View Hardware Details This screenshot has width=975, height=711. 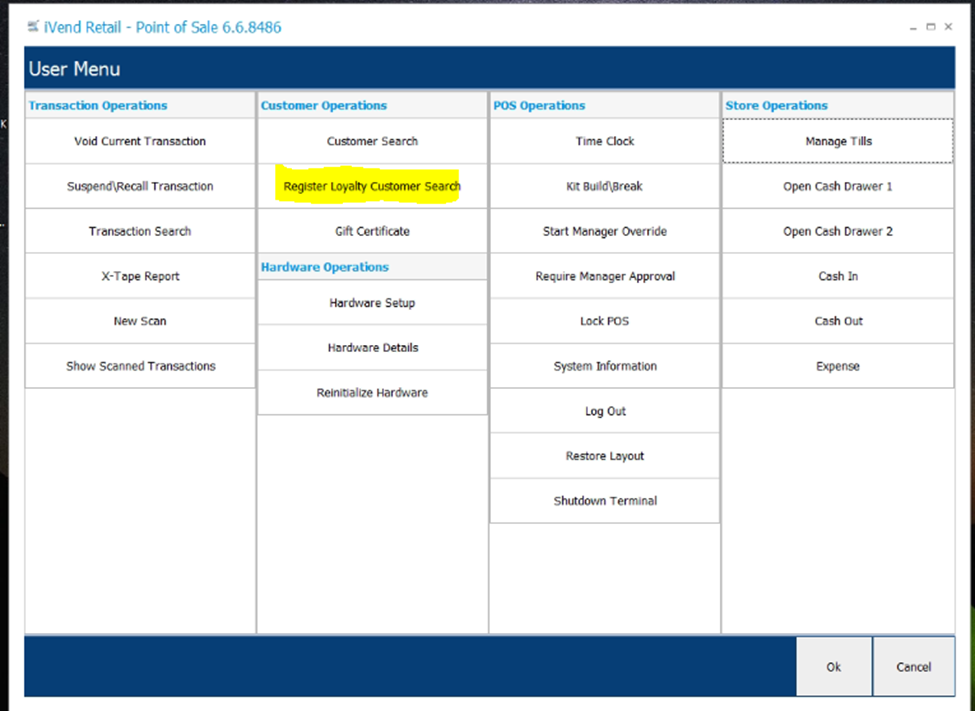372,347
